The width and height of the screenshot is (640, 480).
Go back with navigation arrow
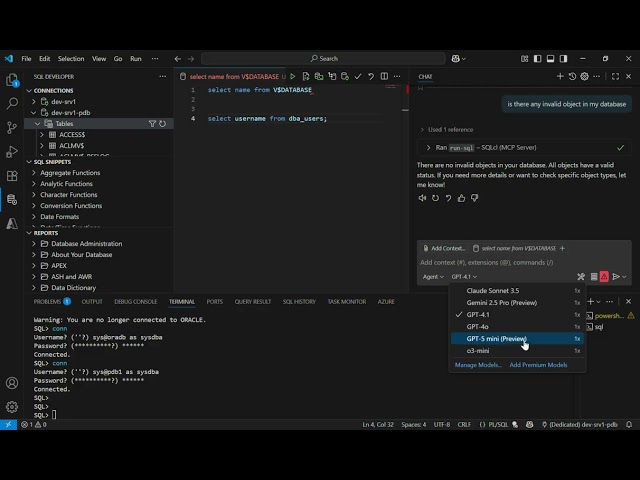178,59
